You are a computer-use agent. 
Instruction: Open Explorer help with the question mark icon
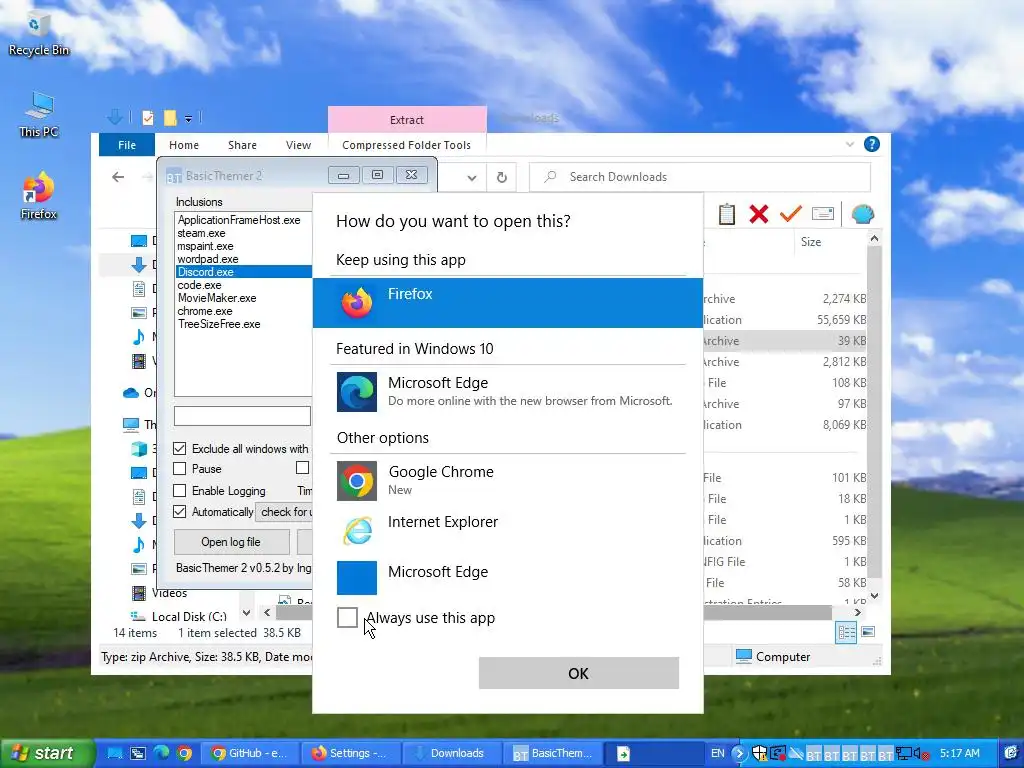click(x=871, y=144)
